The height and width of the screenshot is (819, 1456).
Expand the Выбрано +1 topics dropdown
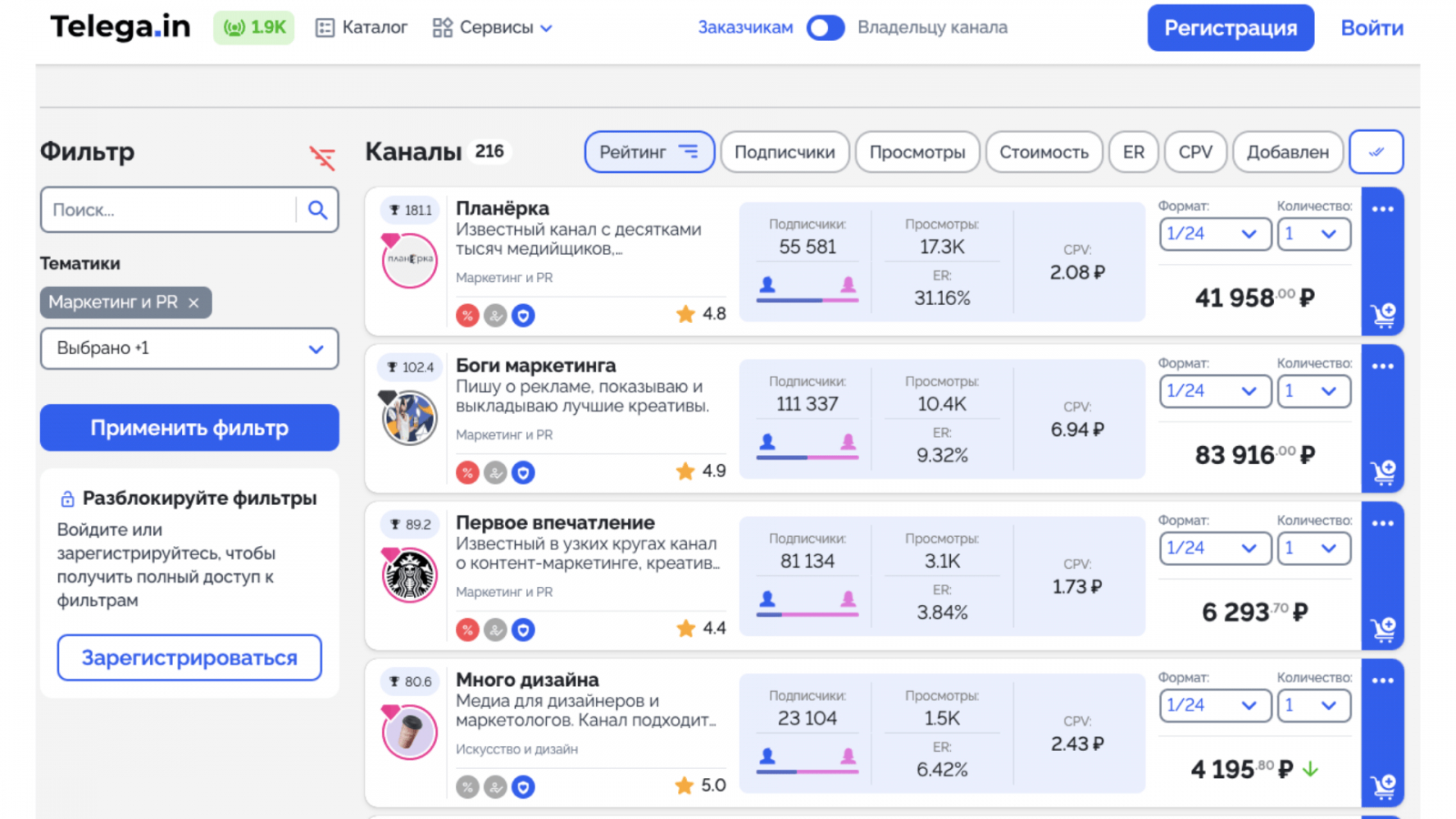click(x=189, y=349)
